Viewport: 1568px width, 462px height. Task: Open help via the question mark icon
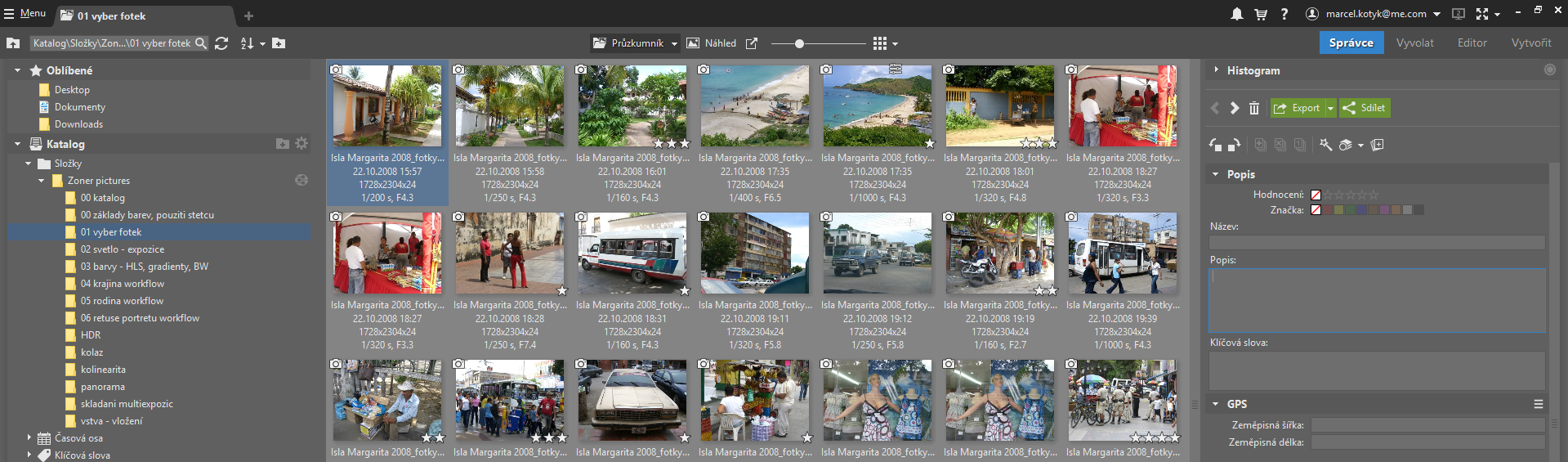click(x=1284, y=14)
